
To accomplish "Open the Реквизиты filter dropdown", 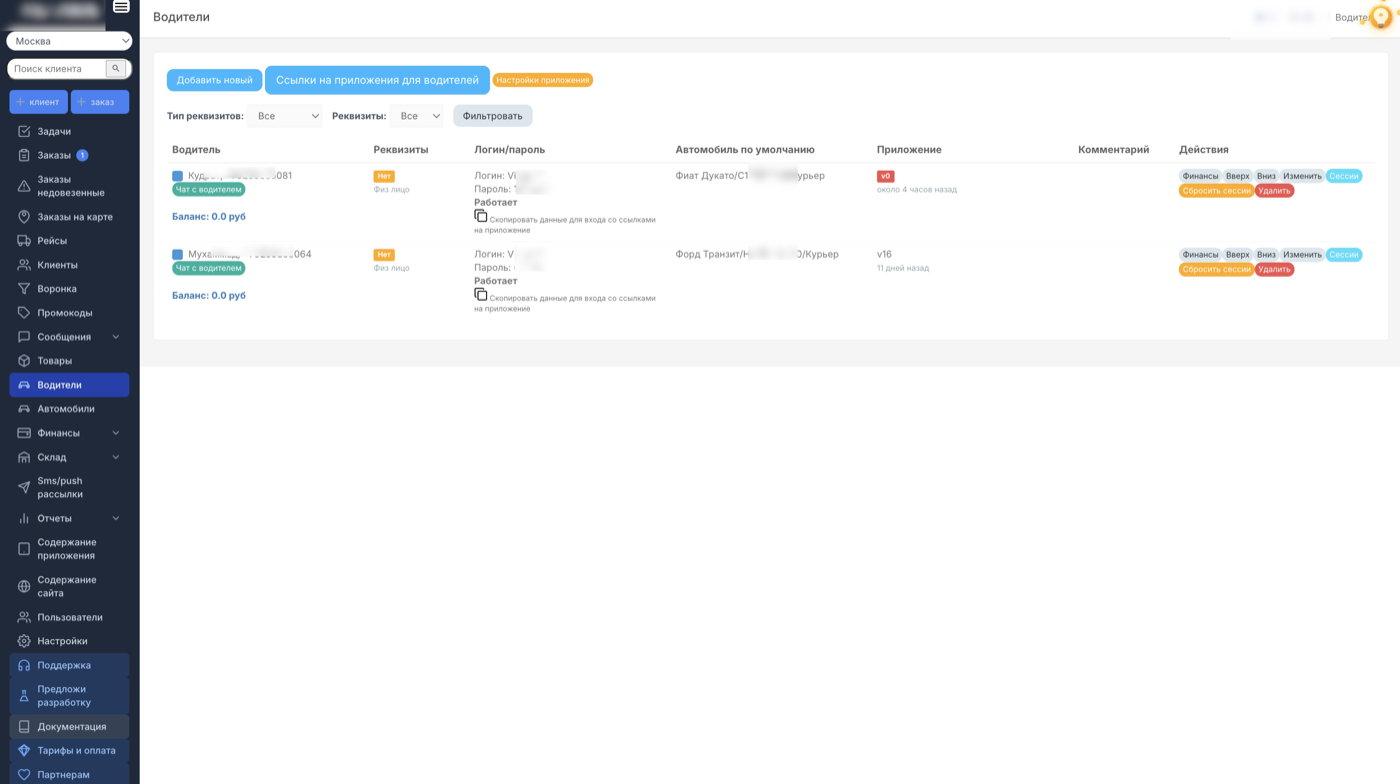I will point(417,116).
